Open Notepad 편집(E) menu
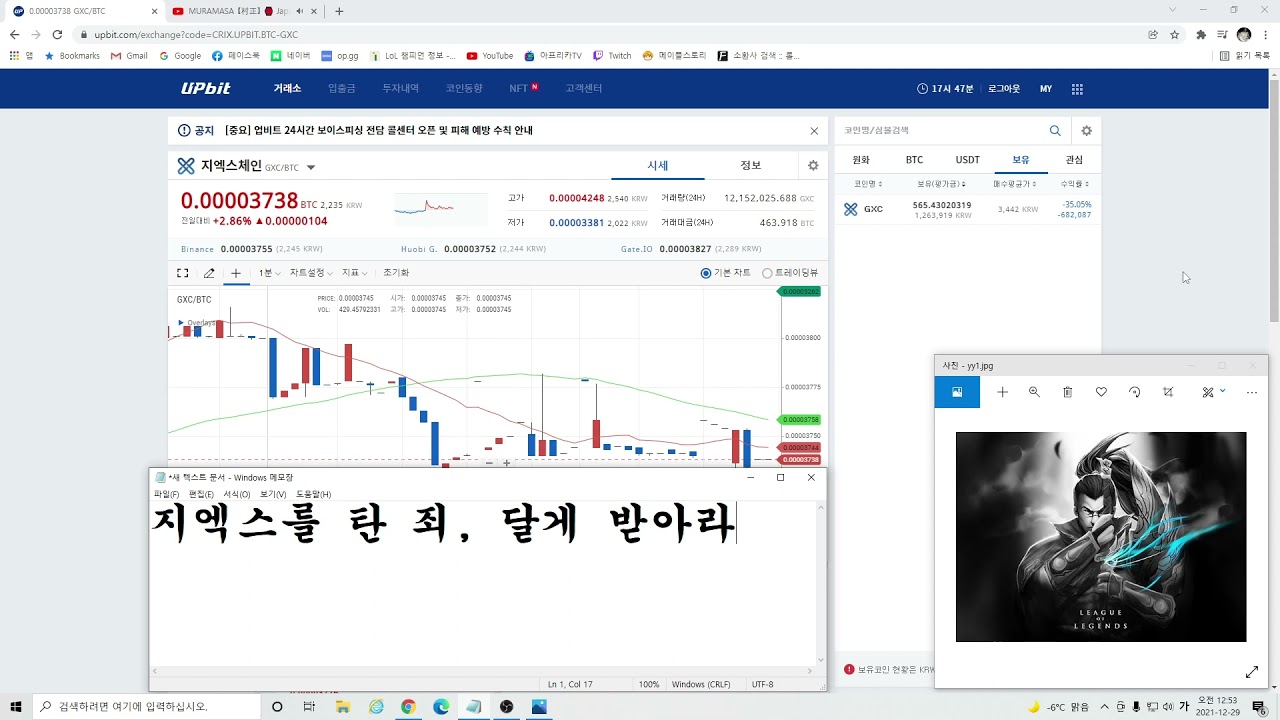The image size is (1280, 720). 201,494
